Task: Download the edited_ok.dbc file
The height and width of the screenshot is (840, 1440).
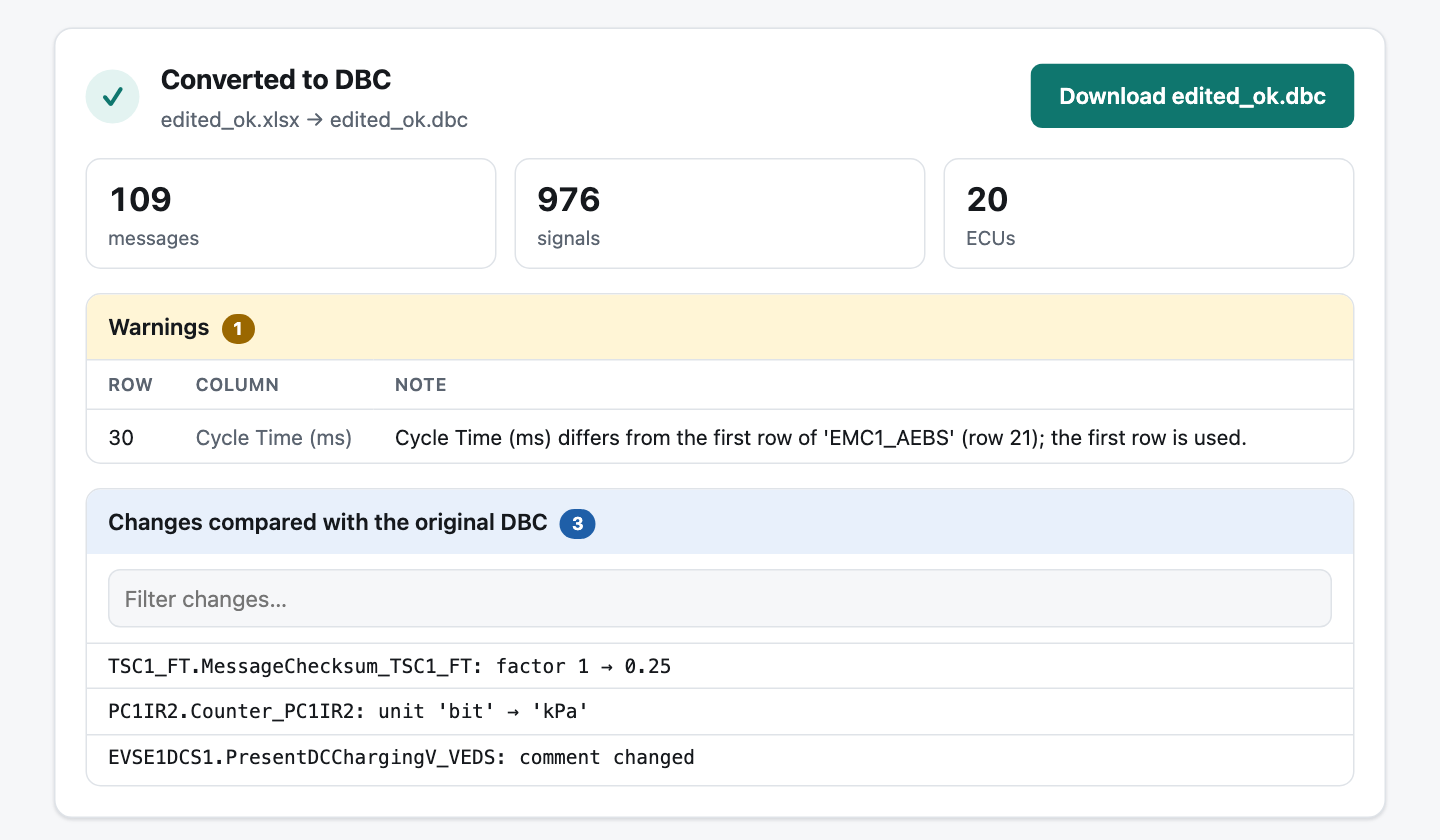Action: (x=1192, y=96)
